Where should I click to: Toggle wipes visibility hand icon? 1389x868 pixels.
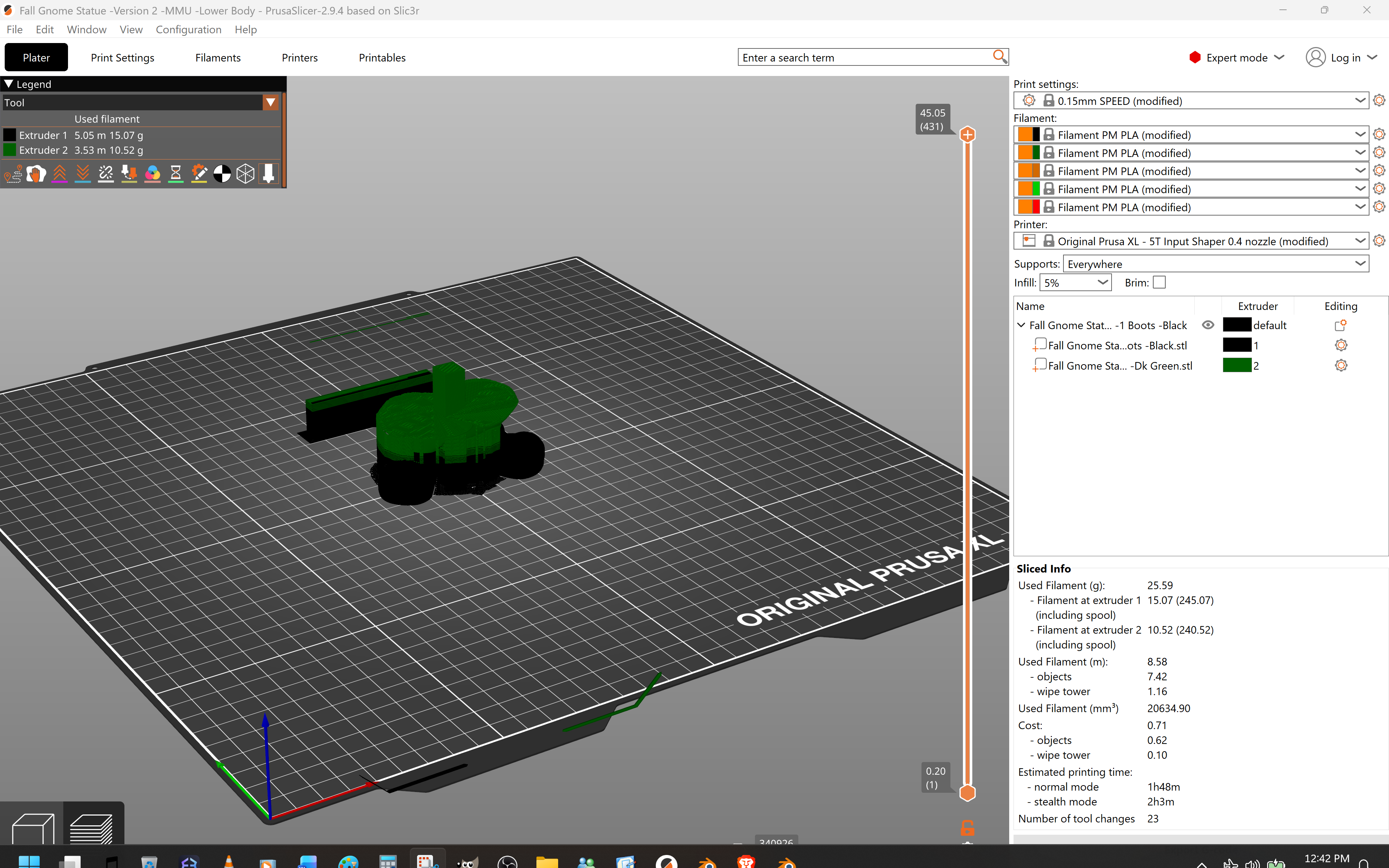[x=36, y=173]
